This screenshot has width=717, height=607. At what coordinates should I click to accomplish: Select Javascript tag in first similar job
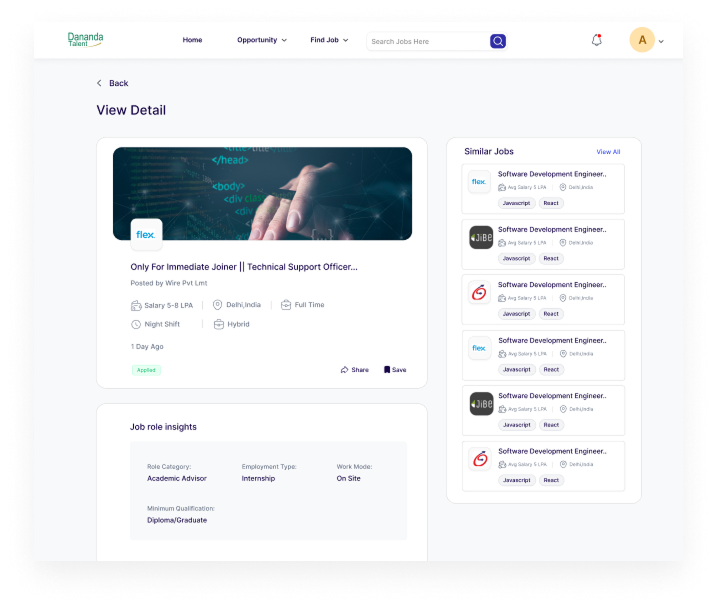[x=516, y=203]
